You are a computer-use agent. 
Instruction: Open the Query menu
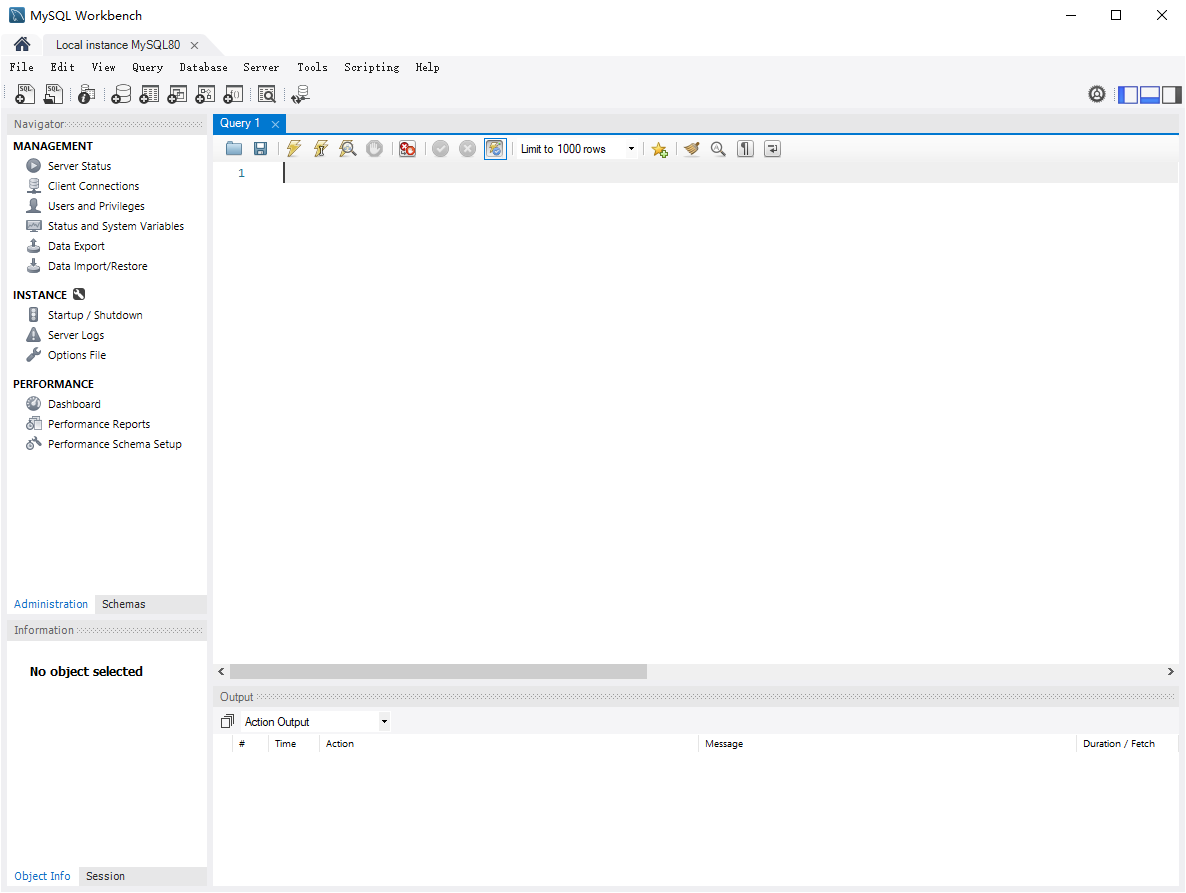pos(147,67)
